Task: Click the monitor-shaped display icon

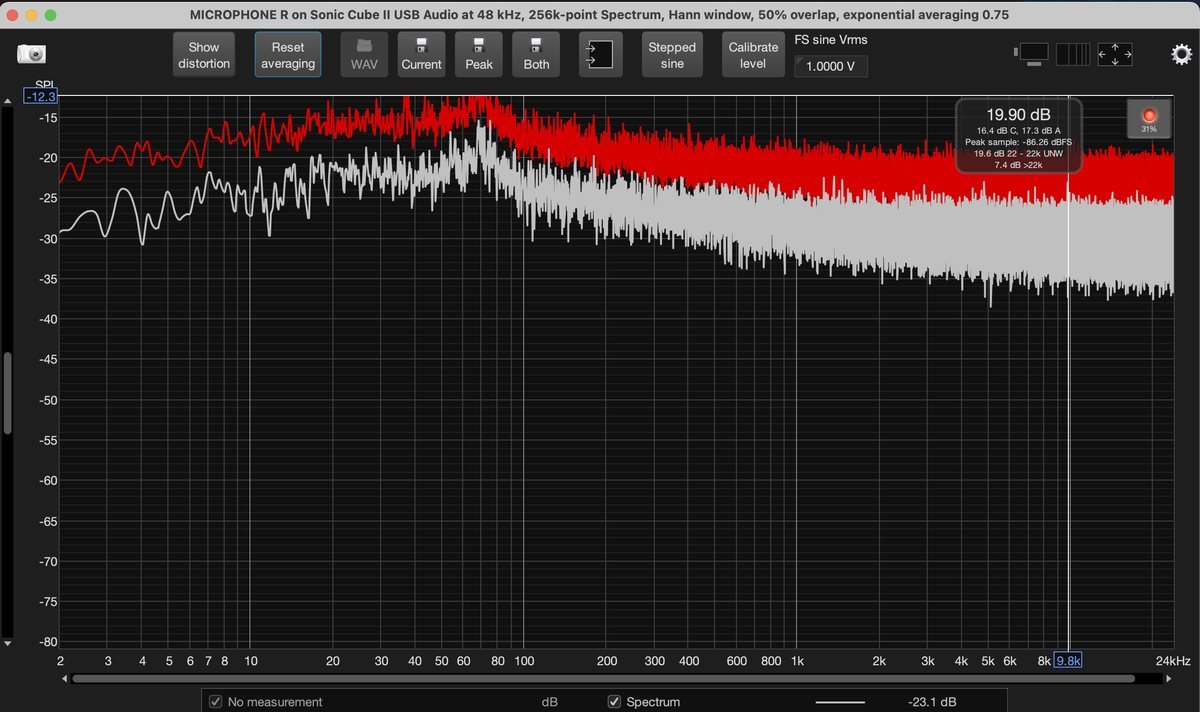Action: click(x=1031, y=53)
